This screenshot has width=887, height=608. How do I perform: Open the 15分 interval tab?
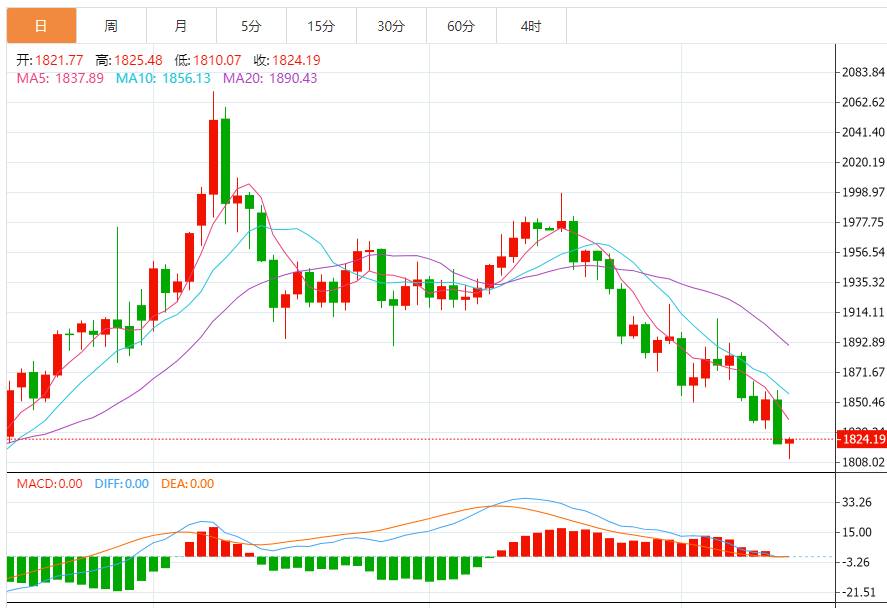click(321, 26)
